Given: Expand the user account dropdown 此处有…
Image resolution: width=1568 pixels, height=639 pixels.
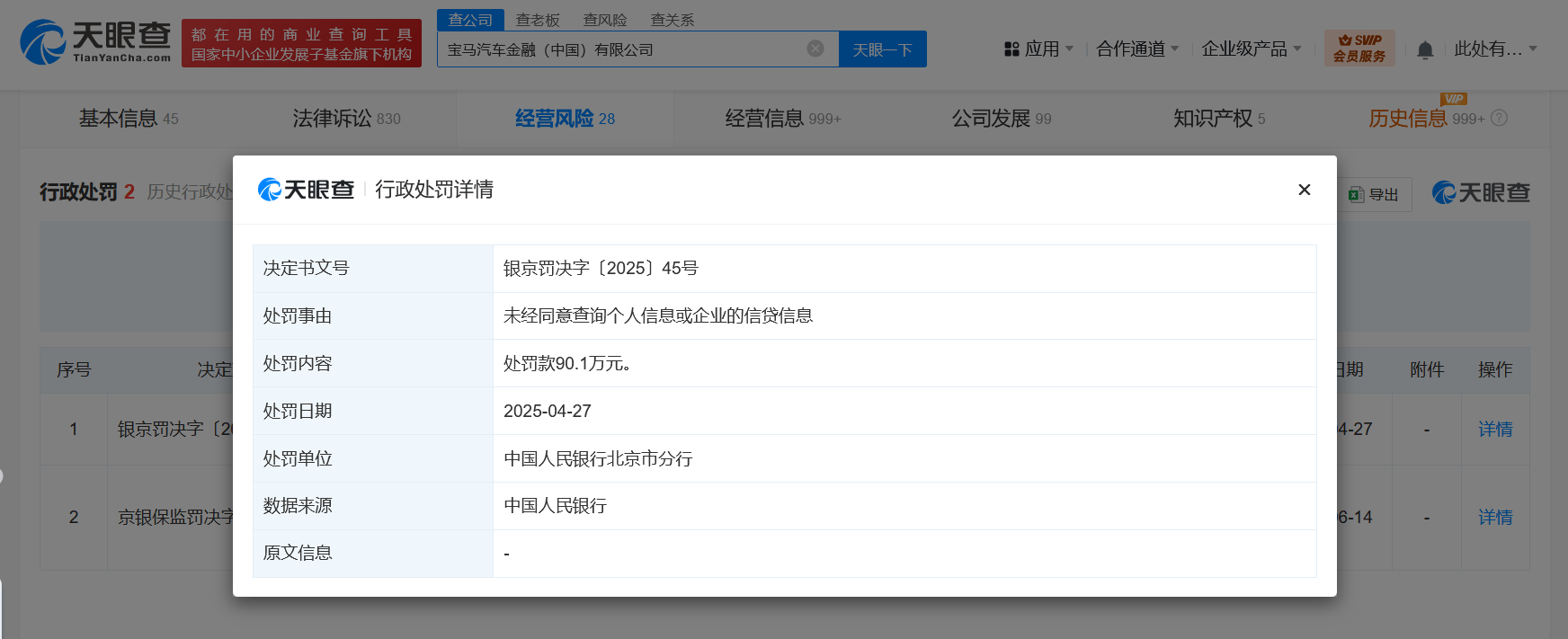Looking at the screenshot, I should (x=1495, y=49).
